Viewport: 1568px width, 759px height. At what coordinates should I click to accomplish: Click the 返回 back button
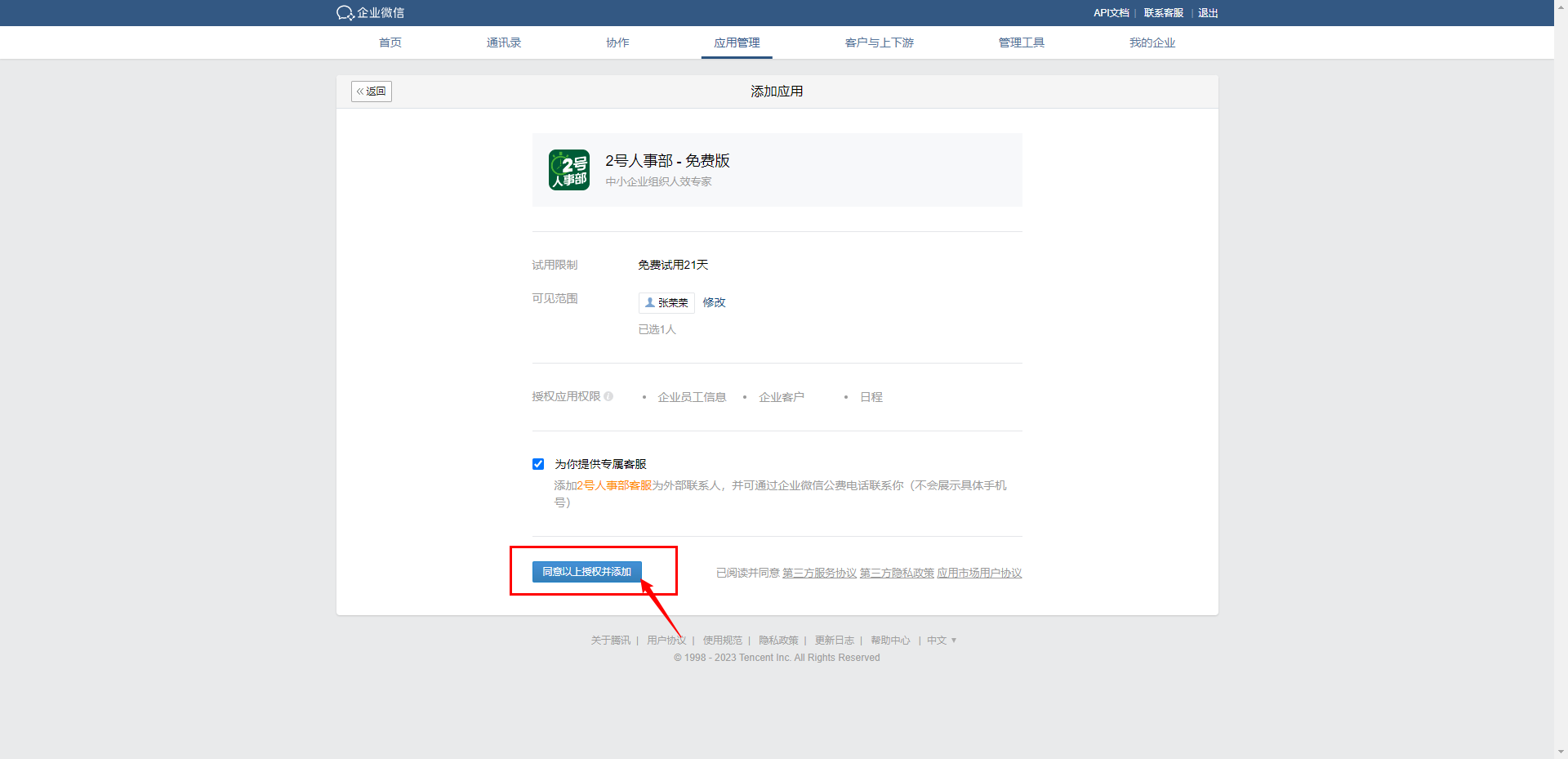[372, 92]
